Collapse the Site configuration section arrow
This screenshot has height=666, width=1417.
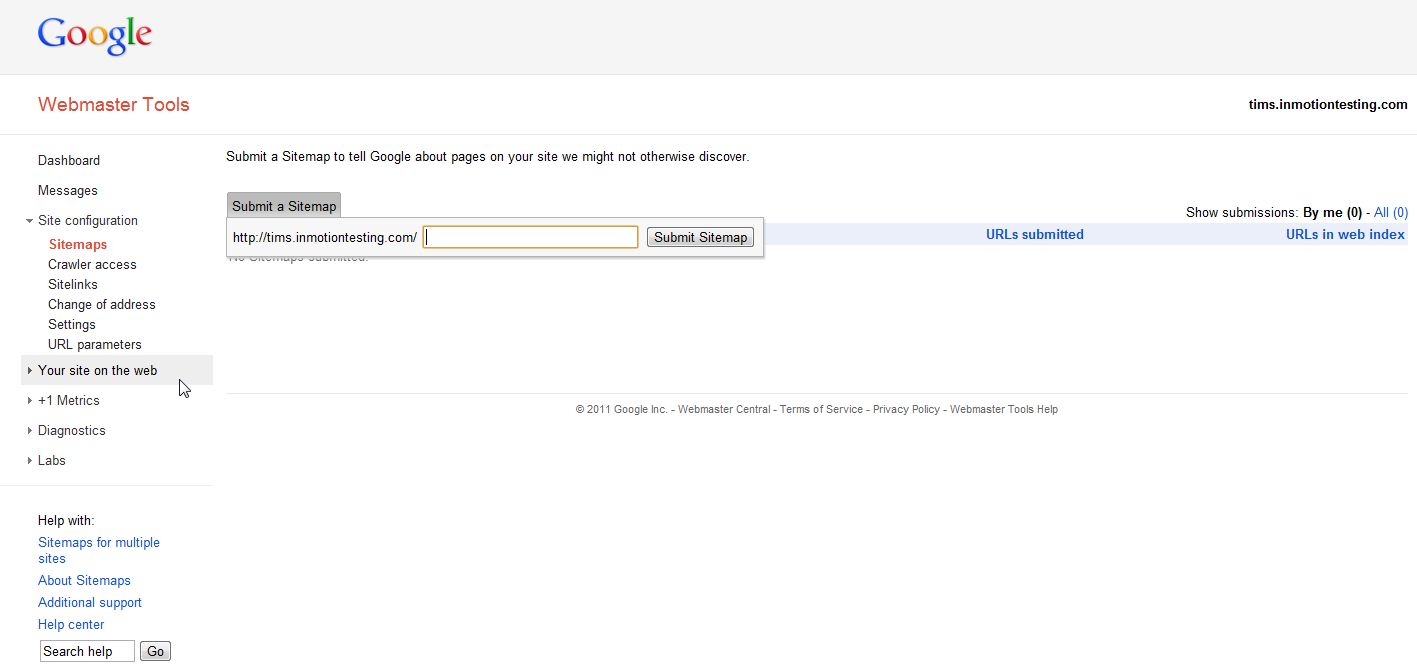pyautogui.click(x=30, y=221)
